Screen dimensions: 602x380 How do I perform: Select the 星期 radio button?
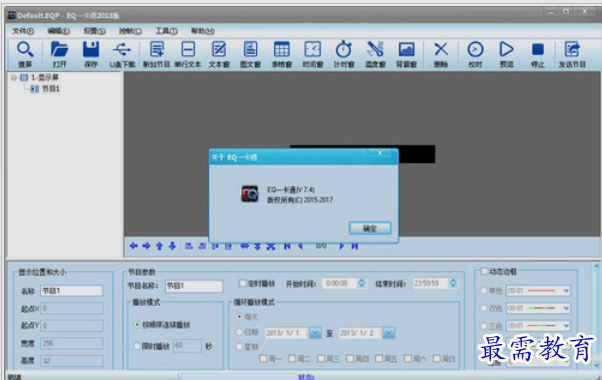(x=240, y=347)
